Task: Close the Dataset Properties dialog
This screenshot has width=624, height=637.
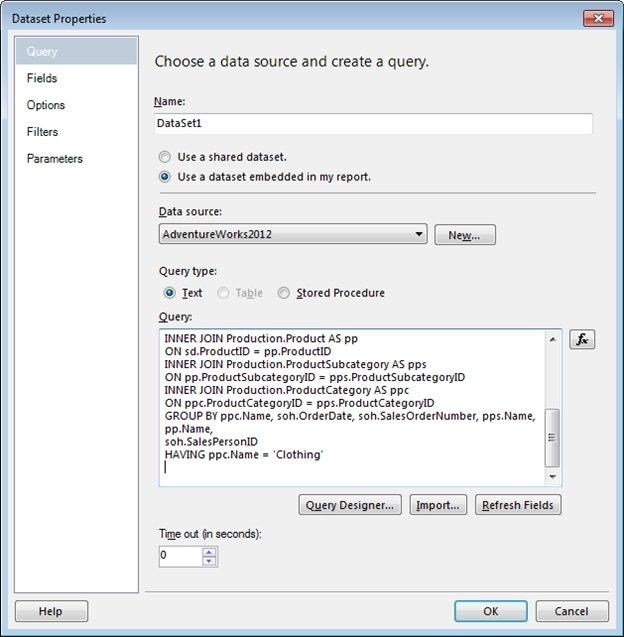Action: [x=598, y=18]
